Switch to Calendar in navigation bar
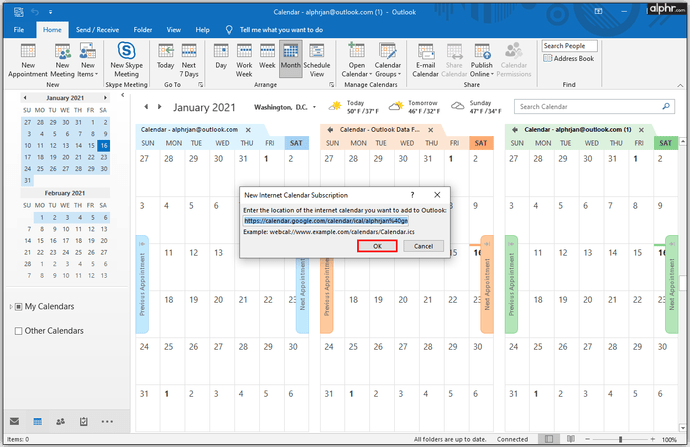This screenshot has width=690, height=447. [x=38, y=421]
